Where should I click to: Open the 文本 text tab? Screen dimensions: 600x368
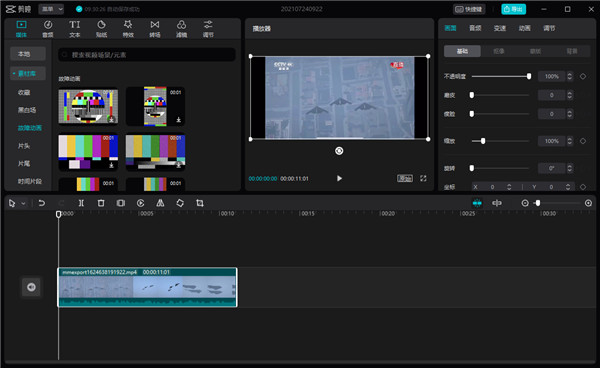(x=75, y=29)
